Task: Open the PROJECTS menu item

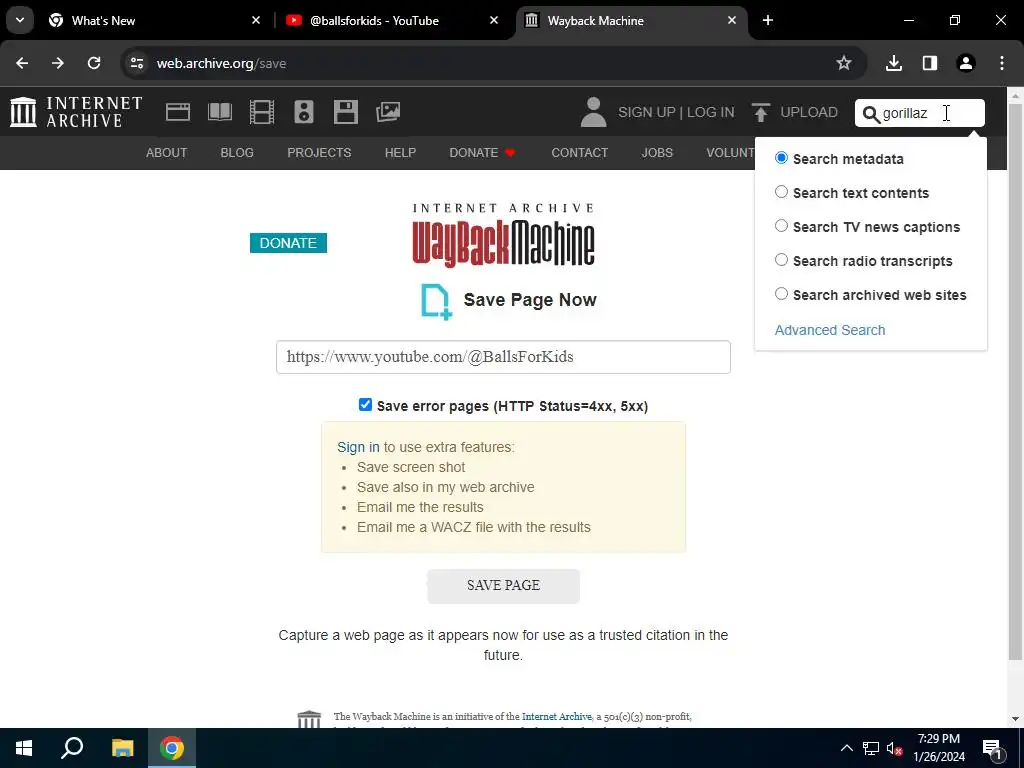Action: (x=319, y=153)
